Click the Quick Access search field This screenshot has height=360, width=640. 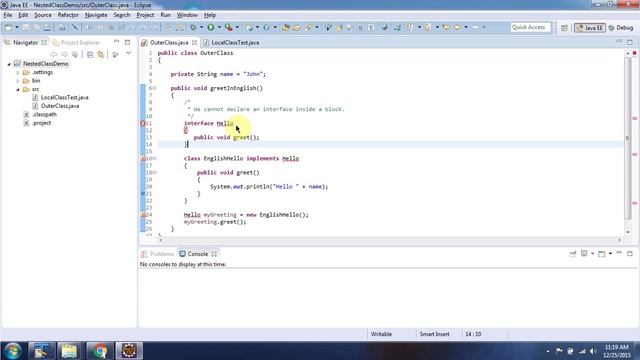coord(530,27)
